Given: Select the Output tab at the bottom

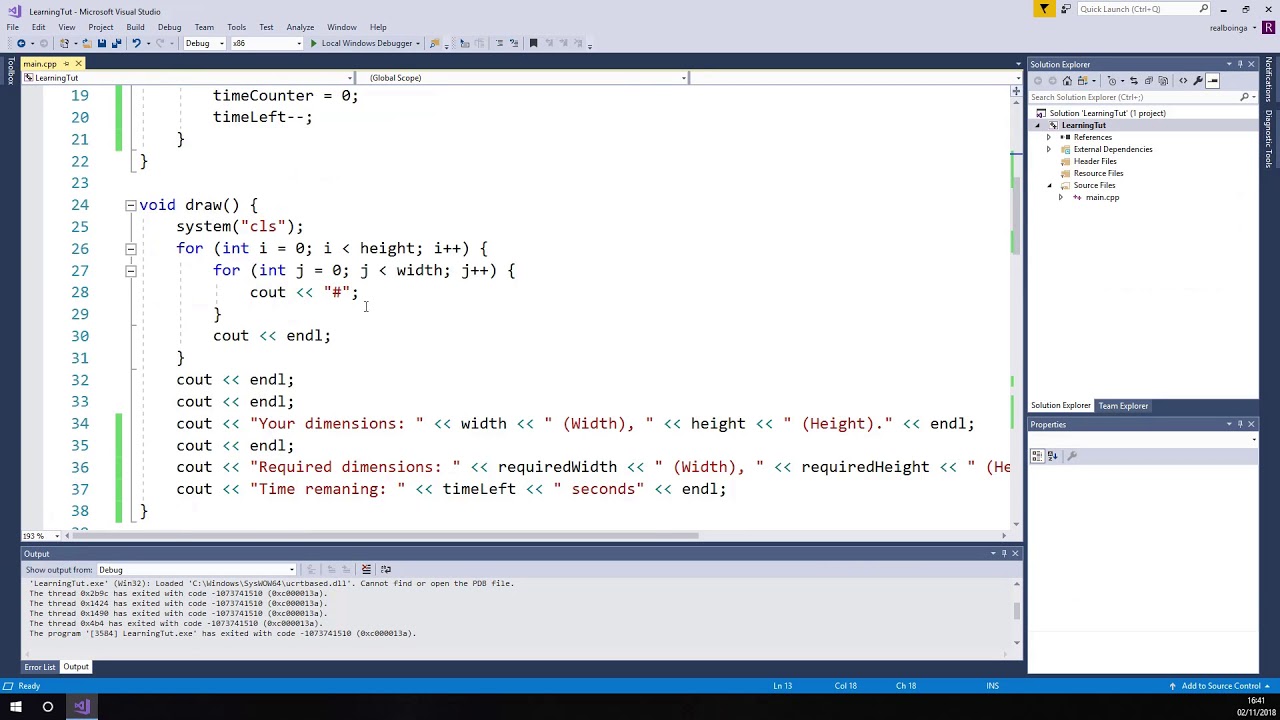Looking at the screenshot, I should [x=76, y=667].
